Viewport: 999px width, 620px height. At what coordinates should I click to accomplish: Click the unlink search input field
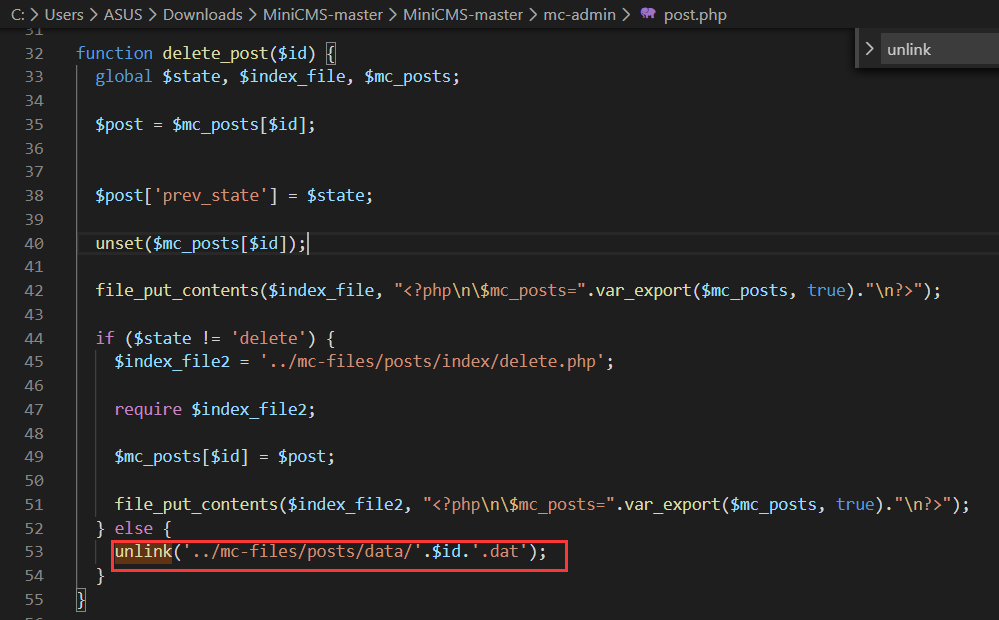(940, 49)
